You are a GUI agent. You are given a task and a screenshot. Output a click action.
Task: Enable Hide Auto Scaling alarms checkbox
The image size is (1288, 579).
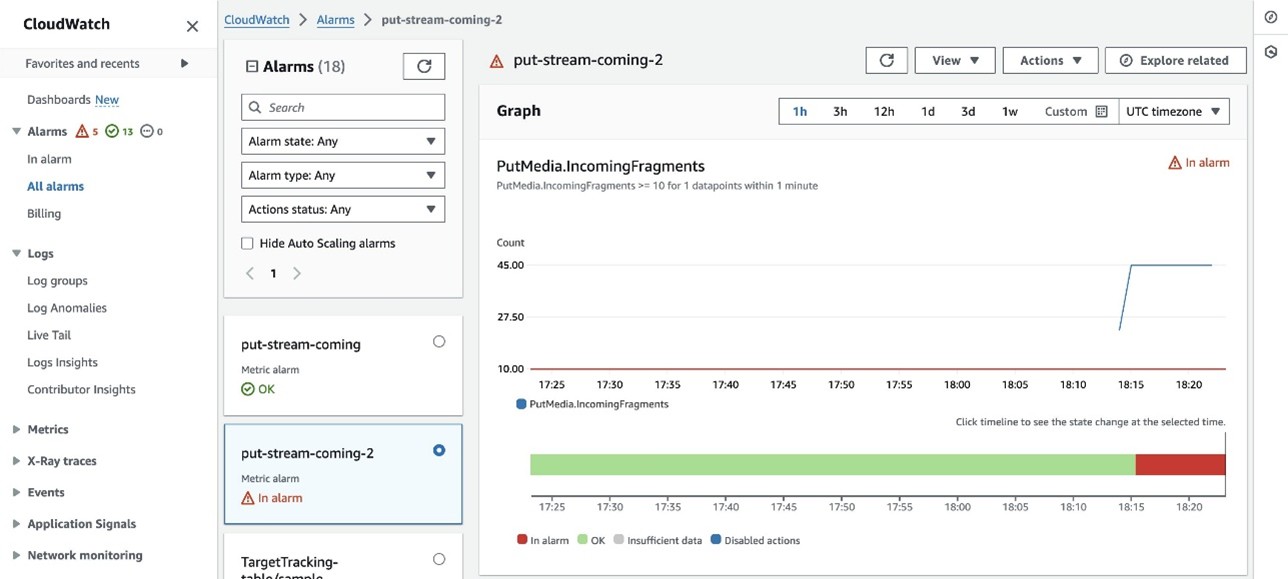tap(247, 243)
